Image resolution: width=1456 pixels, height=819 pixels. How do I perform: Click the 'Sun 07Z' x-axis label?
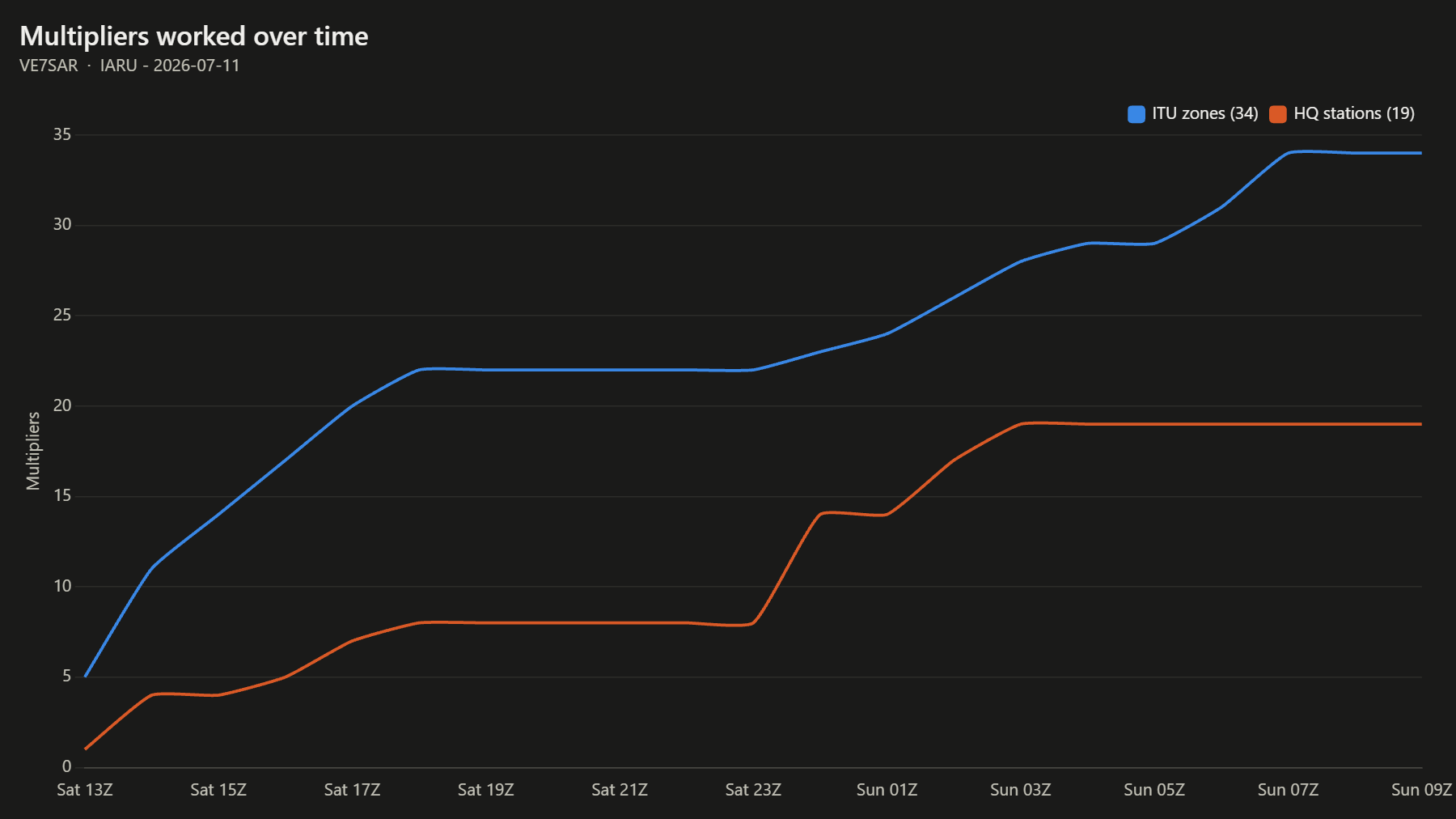click(1288, 790)
